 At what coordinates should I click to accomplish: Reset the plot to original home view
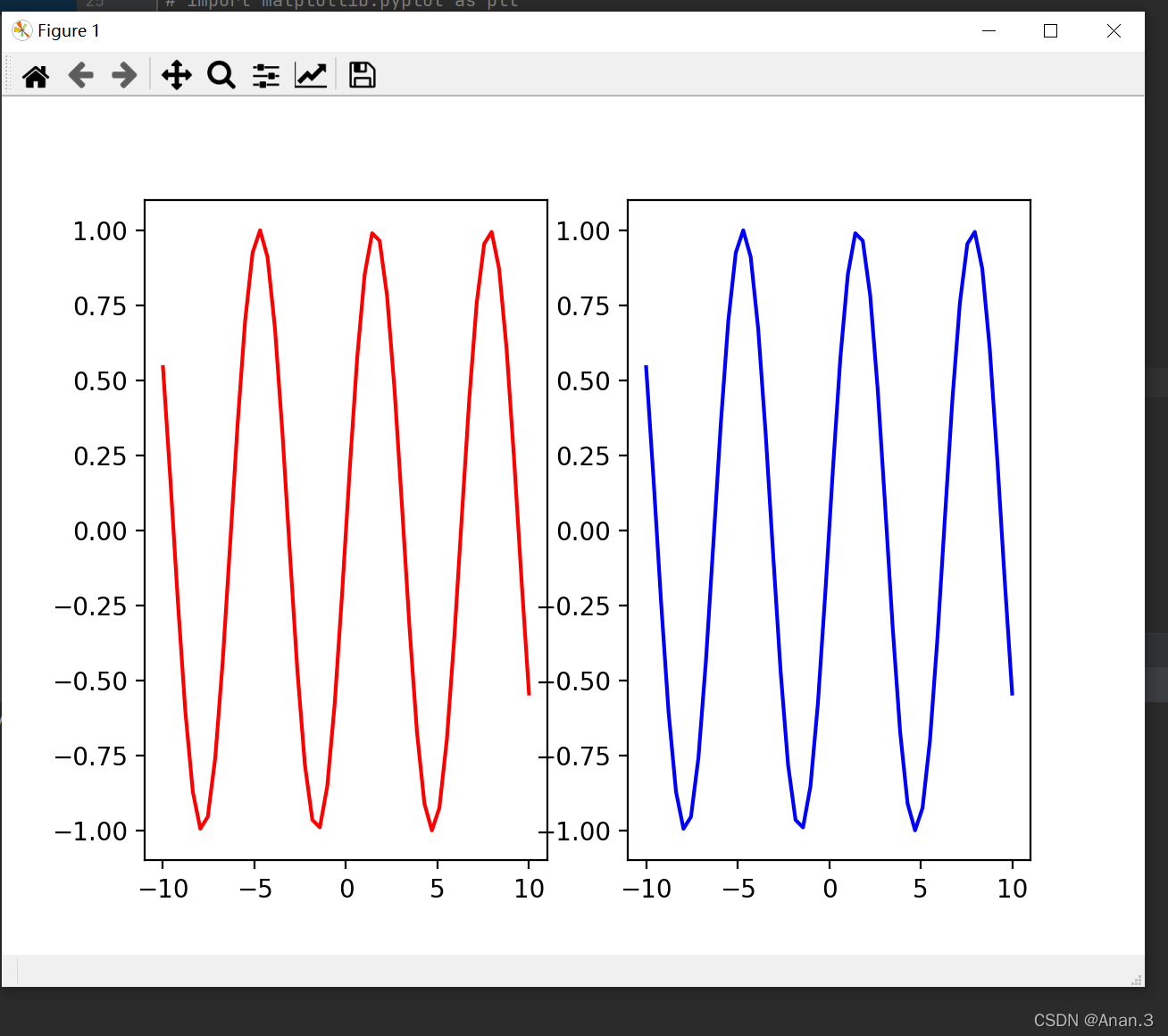click(x=36, y=76)
